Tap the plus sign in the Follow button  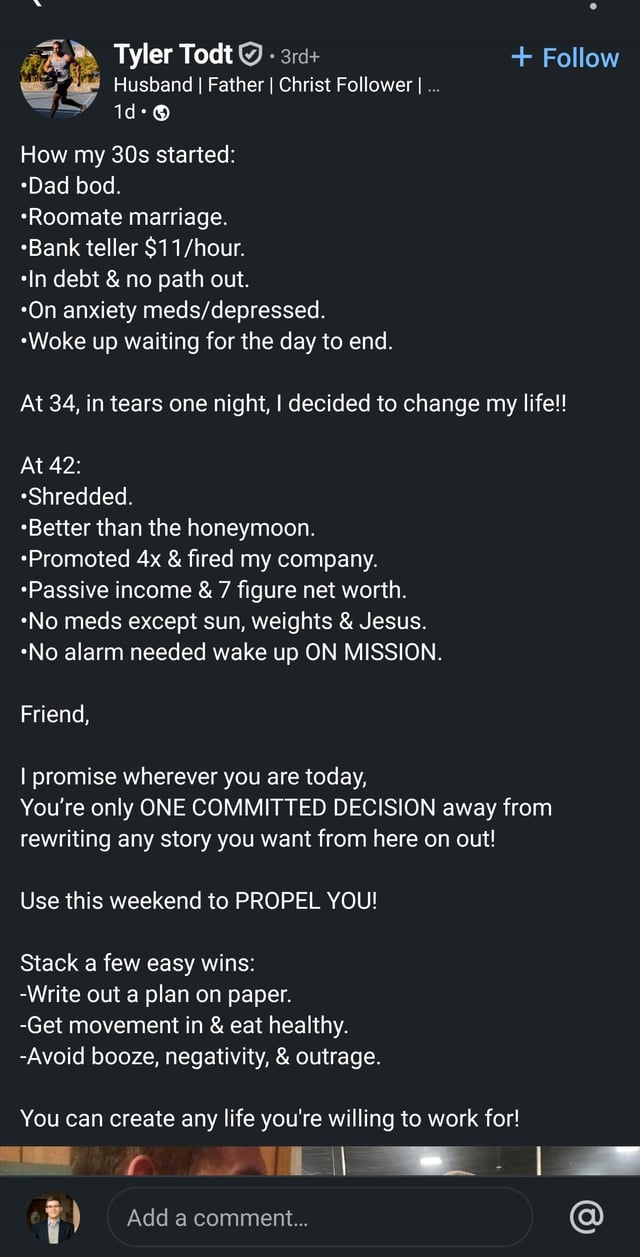521,57
